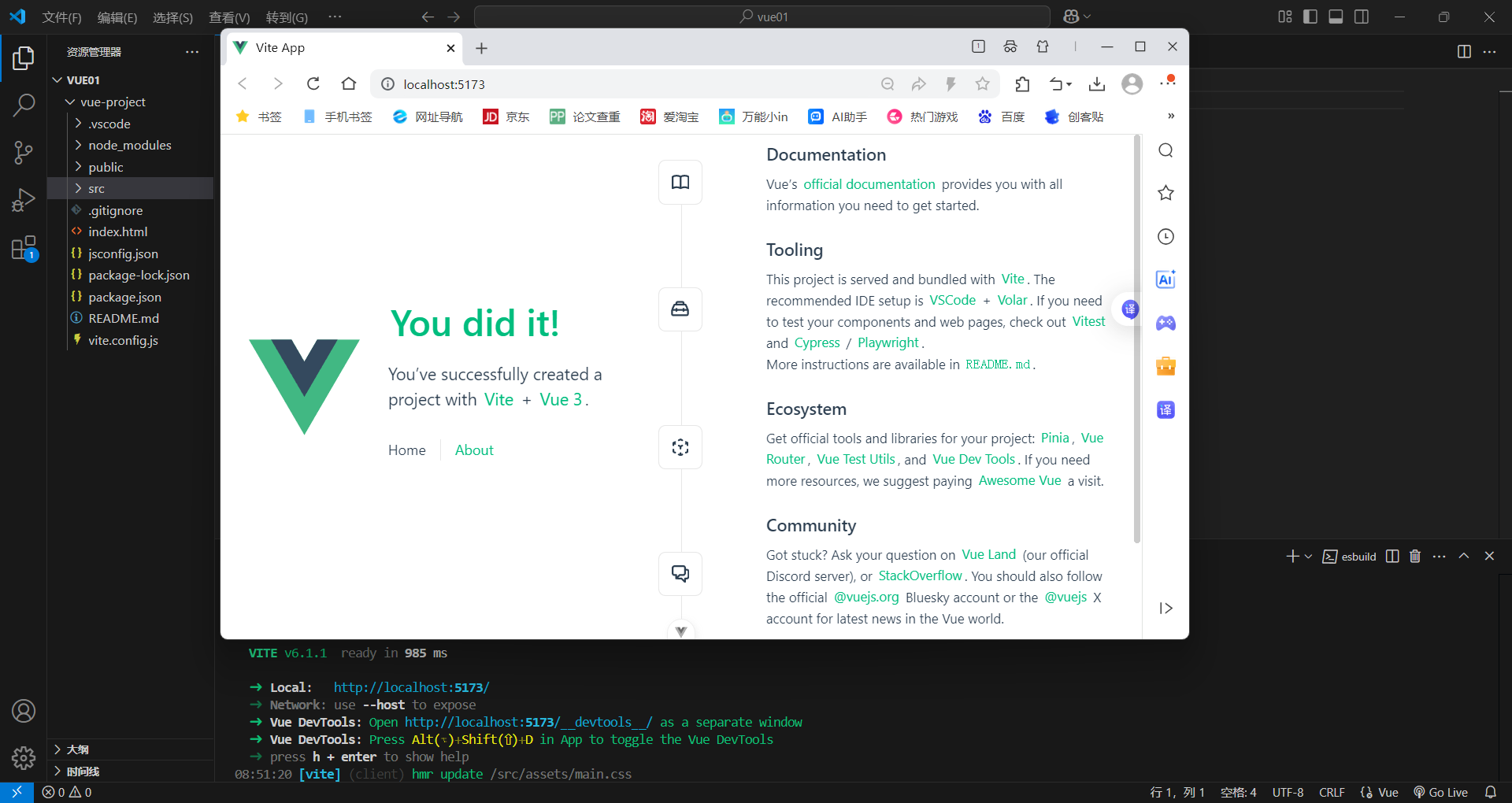Open the StackOverflow link
Screen dimensions: 1512x803
coord(920,575)
